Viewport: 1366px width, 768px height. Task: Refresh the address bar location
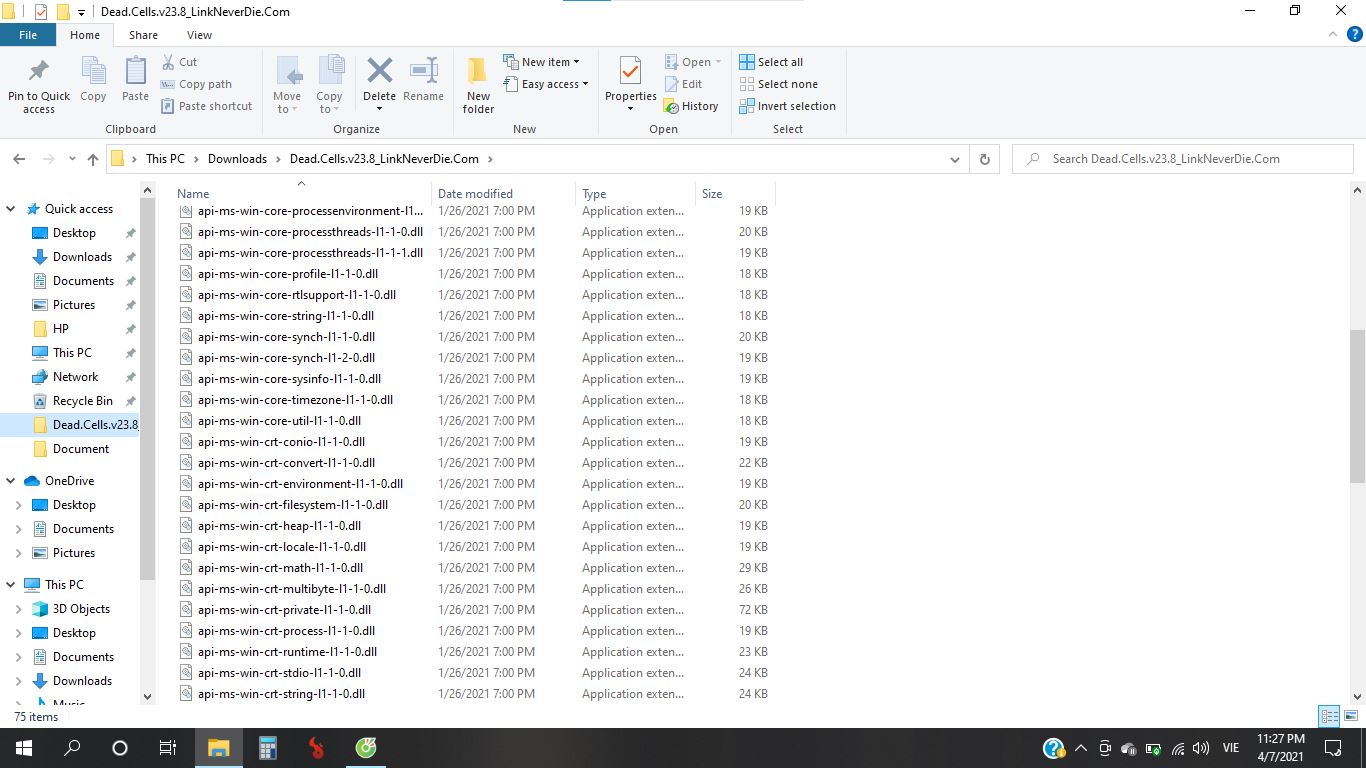click(985, 159)
